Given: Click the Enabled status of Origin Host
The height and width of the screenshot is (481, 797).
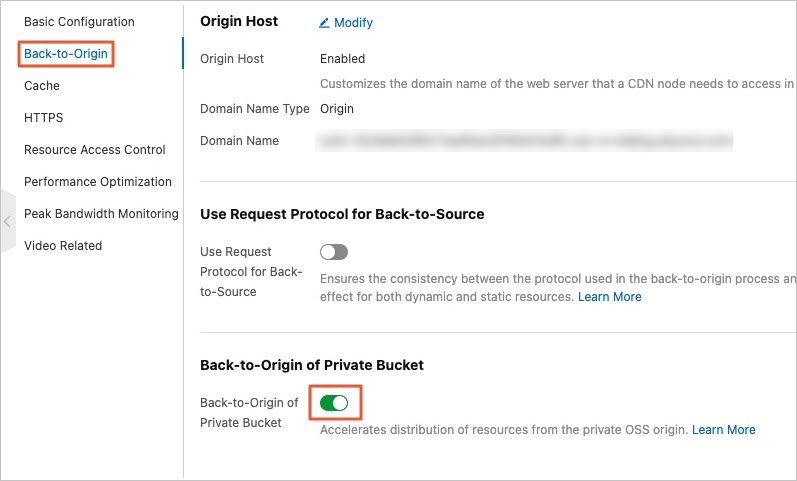Looking at the screenshot, I should (343, 59).
